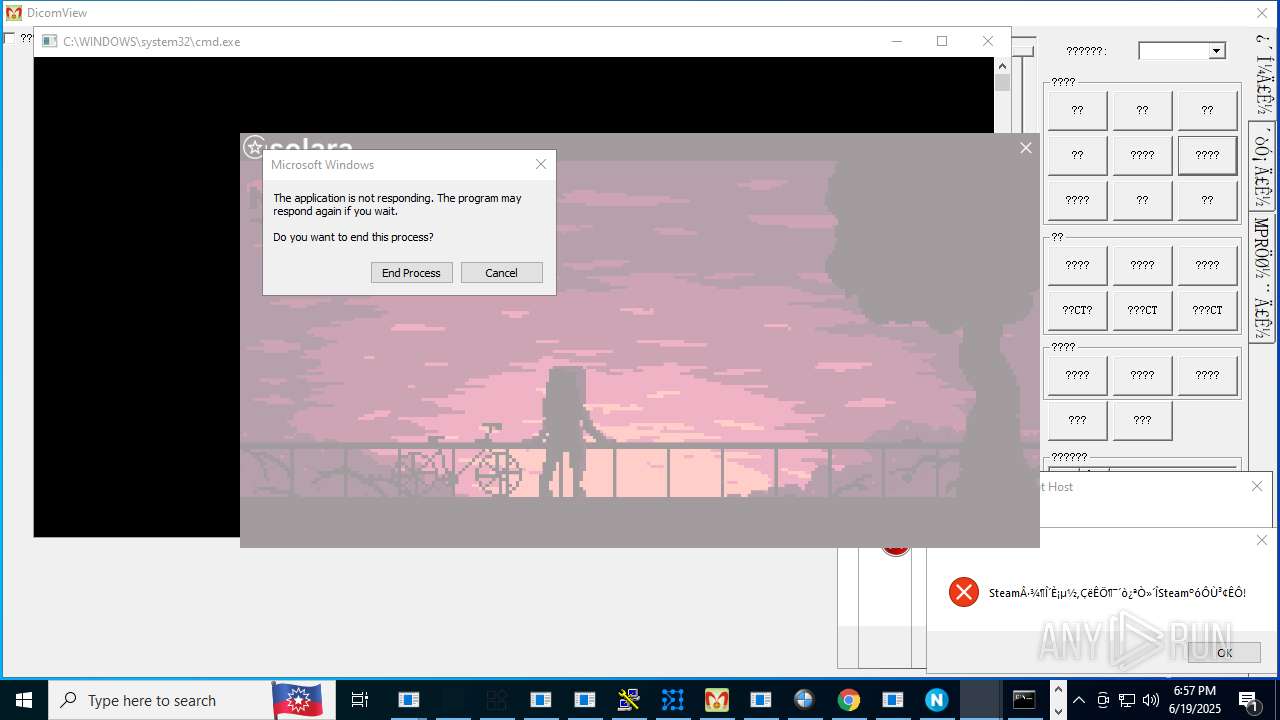This screenshot has height=720, width=1280.
Task: Click the yellow network tool icon on the taskbar
Action: tap(629, 700)
